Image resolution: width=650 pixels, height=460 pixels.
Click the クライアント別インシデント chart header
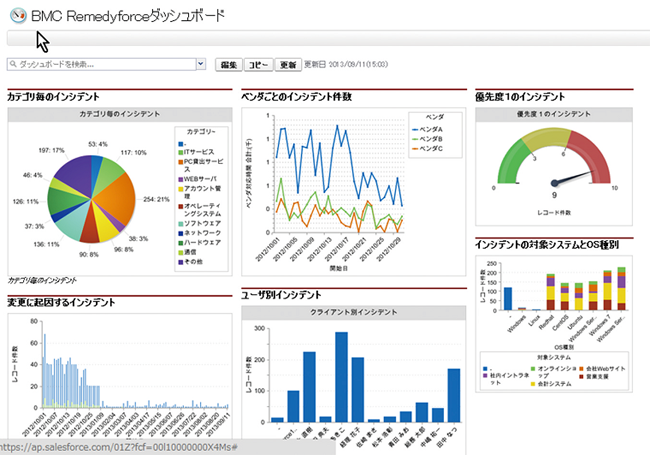point(354,312)
